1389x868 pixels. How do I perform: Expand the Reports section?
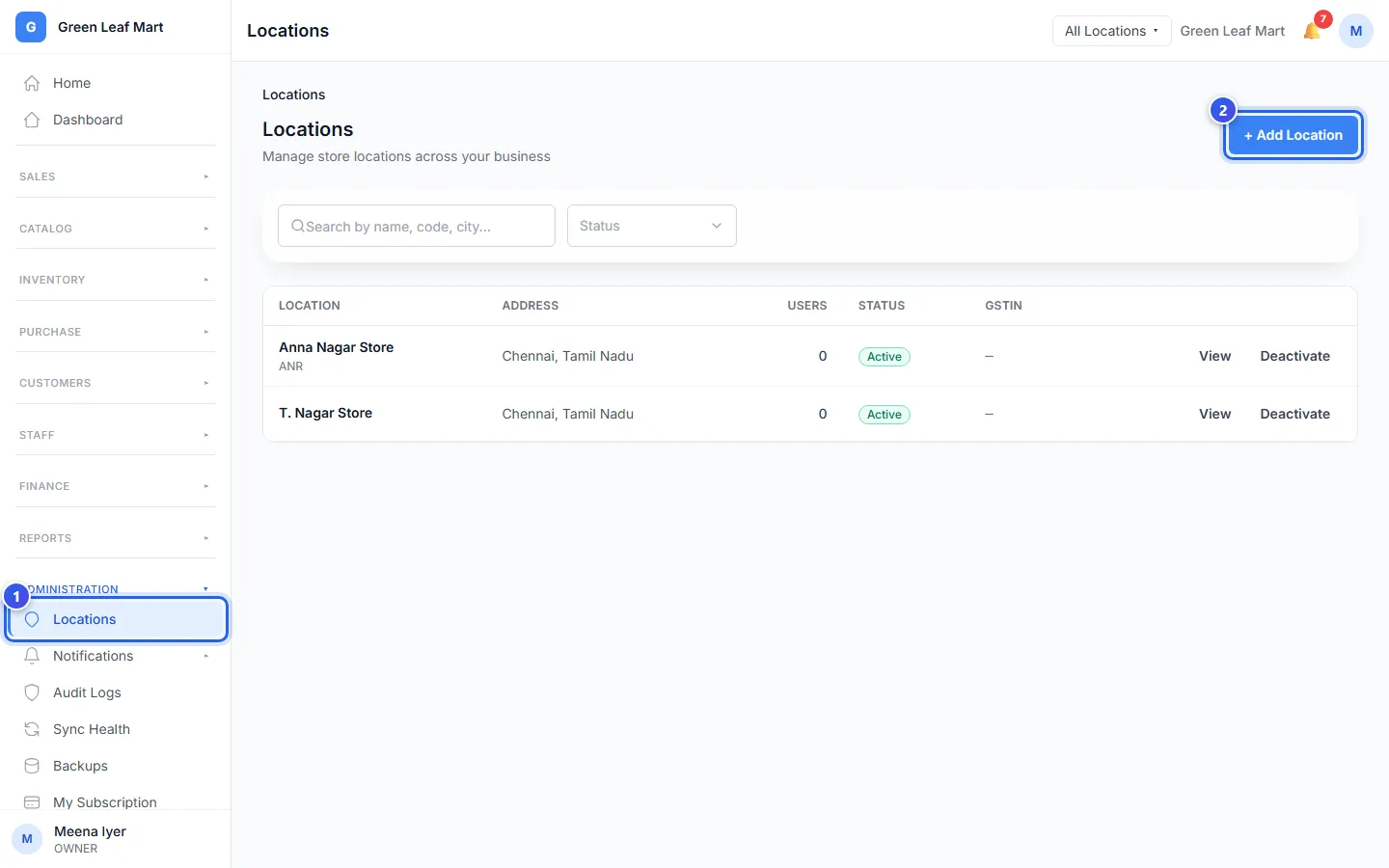116,538
